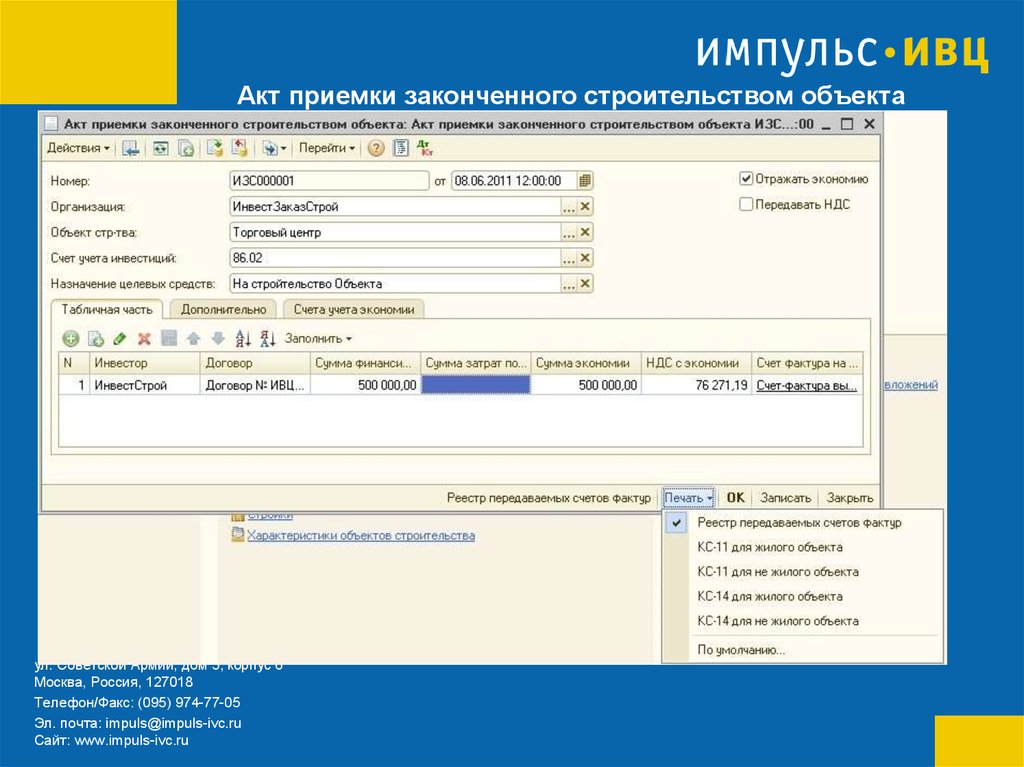This screenshot has width=1024, height=767.
Task: Select По умолчанию... in print menu
Action: (803, 650)
